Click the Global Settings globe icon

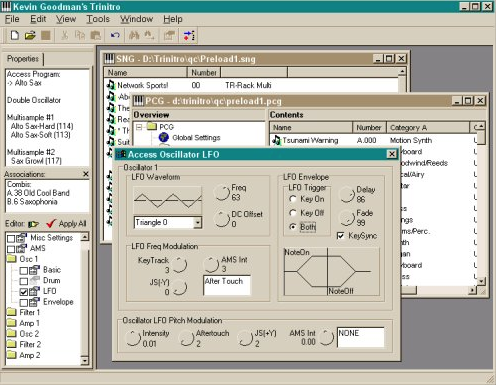[x=163, y=137]
